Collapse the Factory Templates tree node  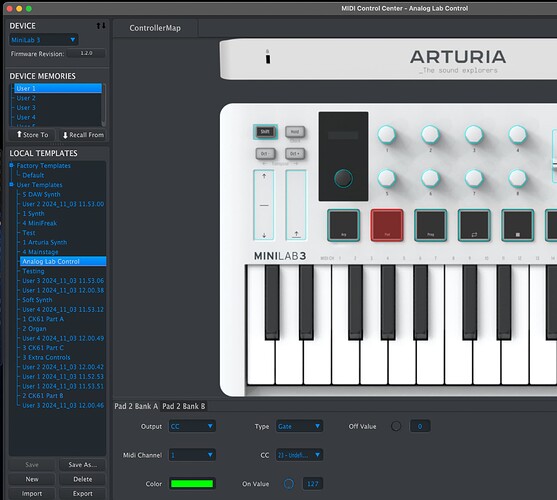point(11,165)
